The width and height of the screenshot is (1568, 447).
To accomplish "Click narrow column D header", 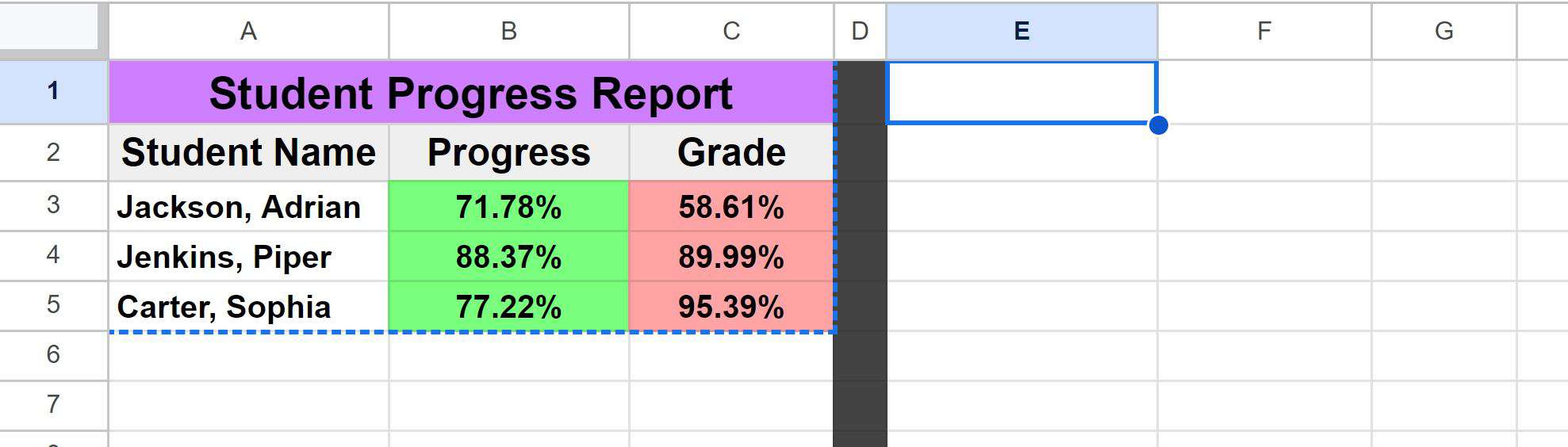I will [x=860, y=31].
